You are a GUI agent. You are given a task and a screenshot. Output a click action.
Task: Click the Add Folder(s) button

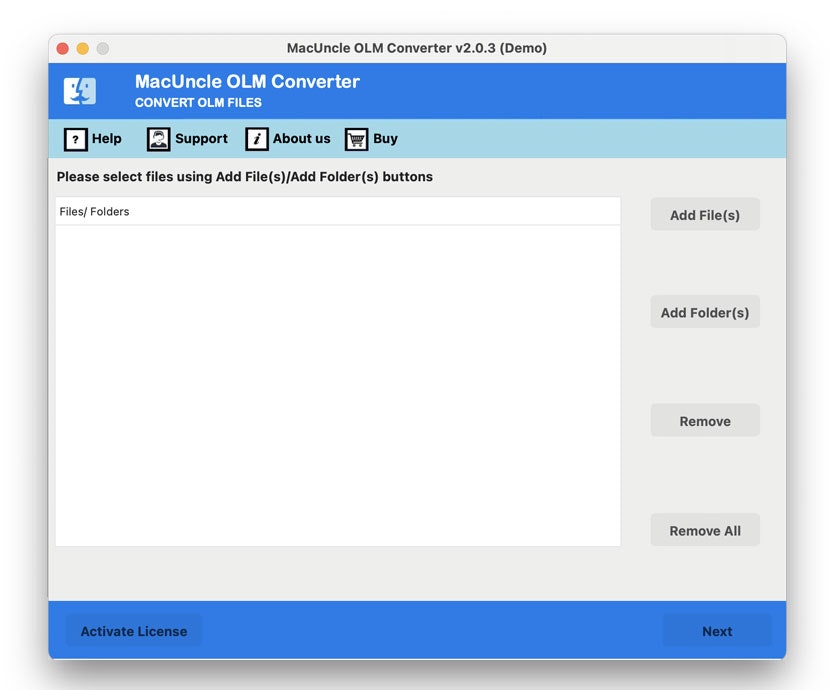(x=704, y=312)
